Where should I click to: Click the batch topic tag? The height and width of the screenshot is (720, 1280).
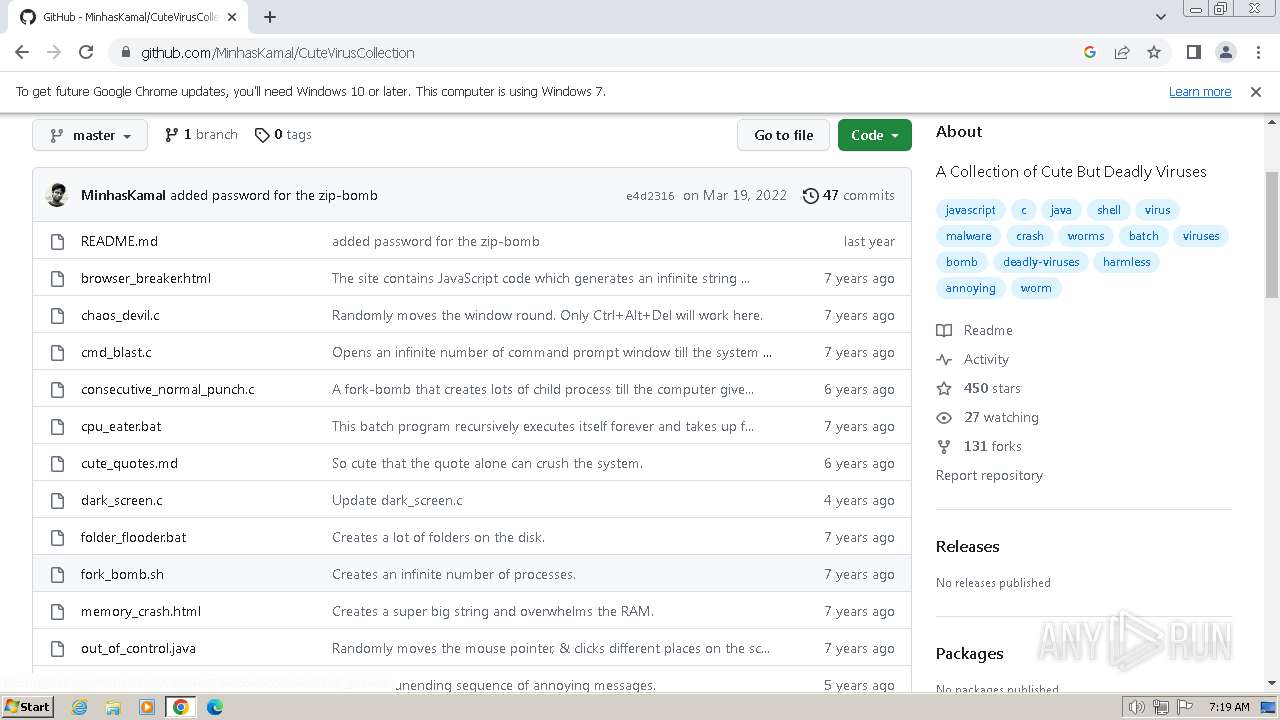1144,236
